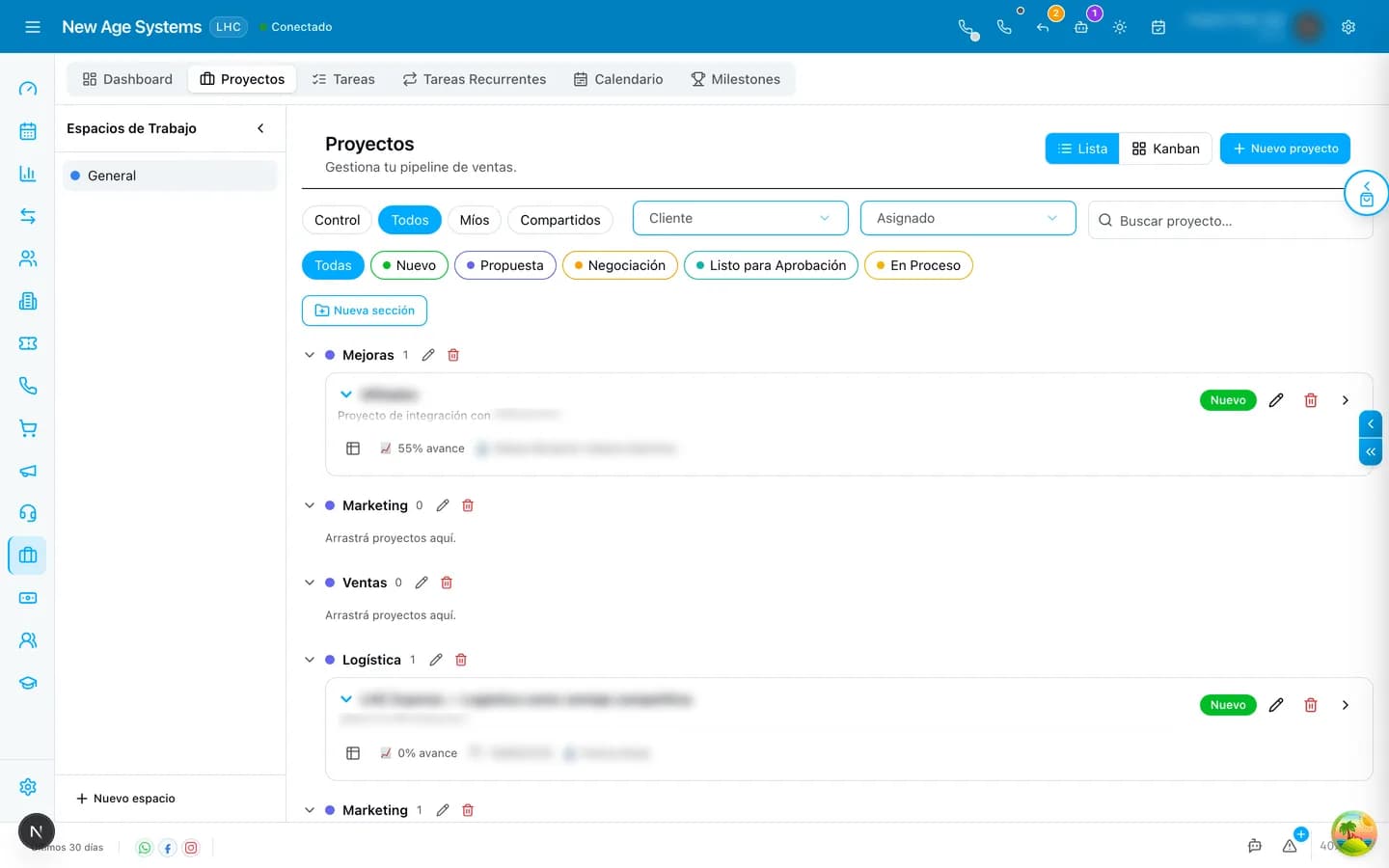This screenshot has width=1389, height=868.
Task: Filter by Negociación status chip
Action: pyautogui.click(x=620, y=265)
